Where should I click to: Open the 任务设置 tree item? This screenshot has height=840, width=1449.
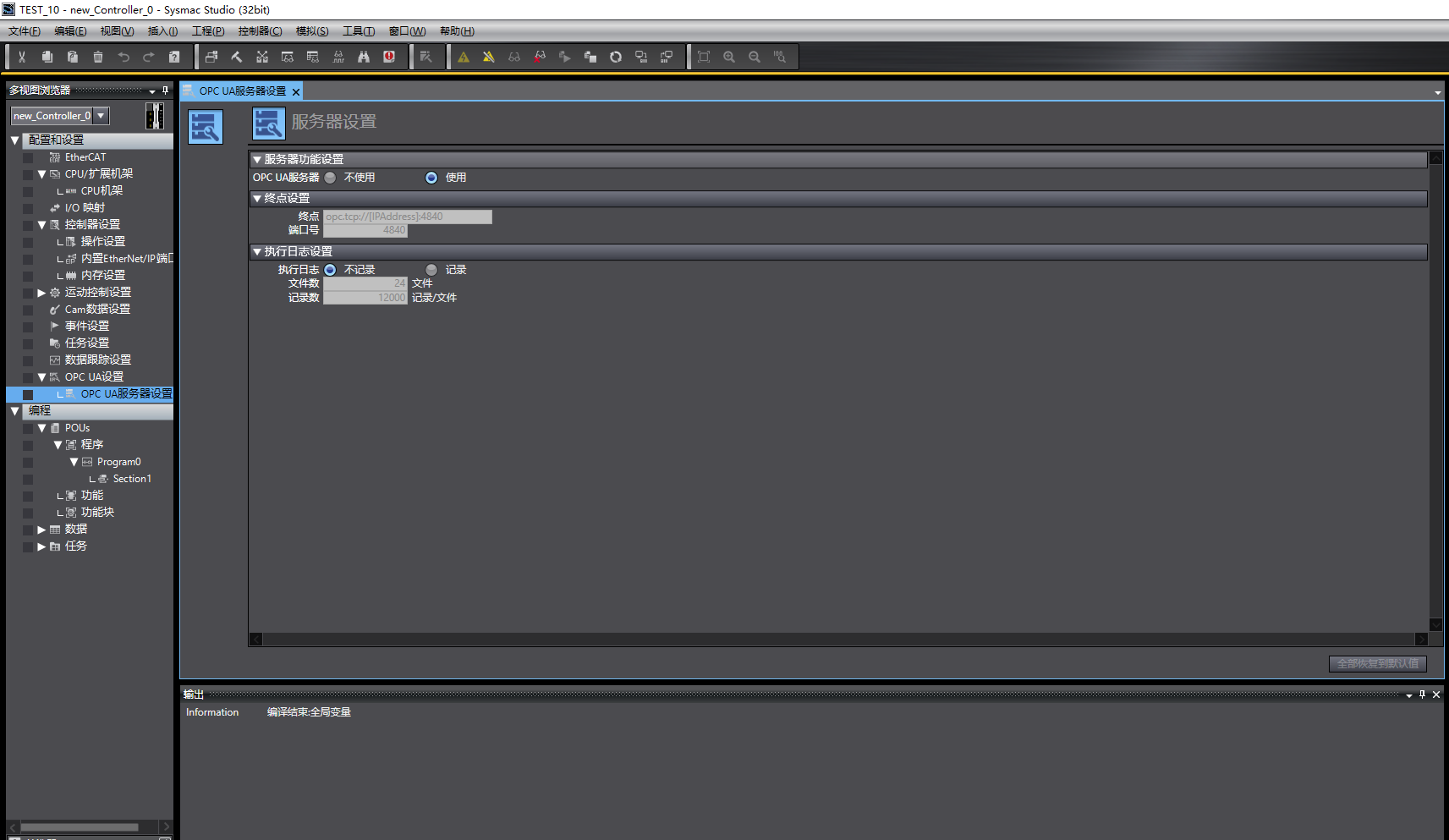tap(87, 343)
